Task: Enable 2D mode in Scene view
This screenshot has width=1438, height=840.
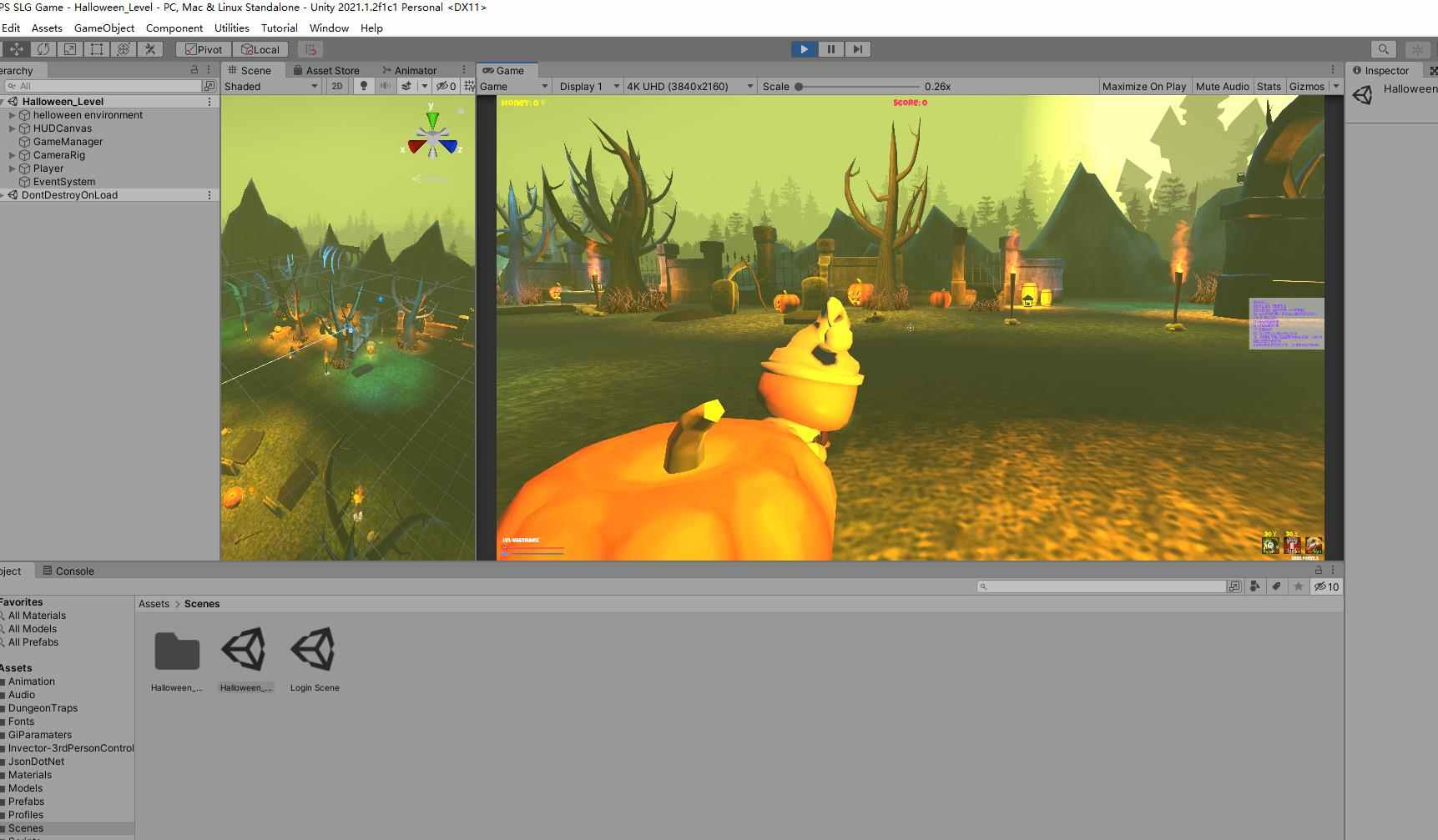Action: (337, 86)
